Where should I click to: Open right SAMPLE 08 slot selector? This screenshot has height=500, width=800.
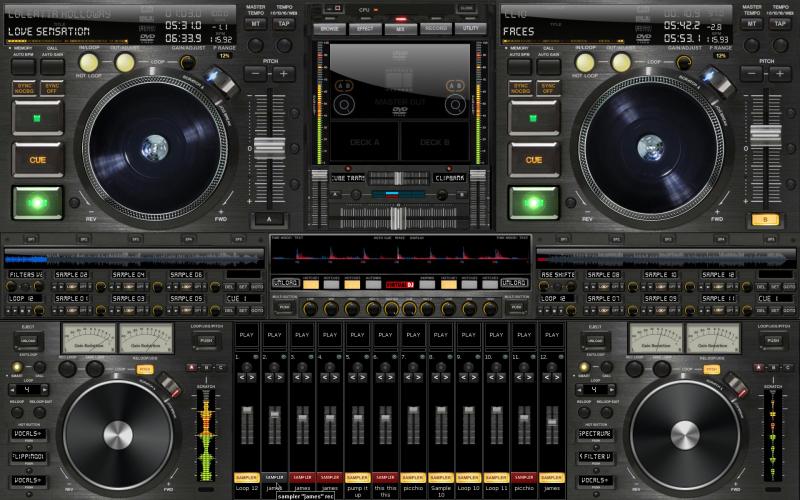(x=604, y=274)
